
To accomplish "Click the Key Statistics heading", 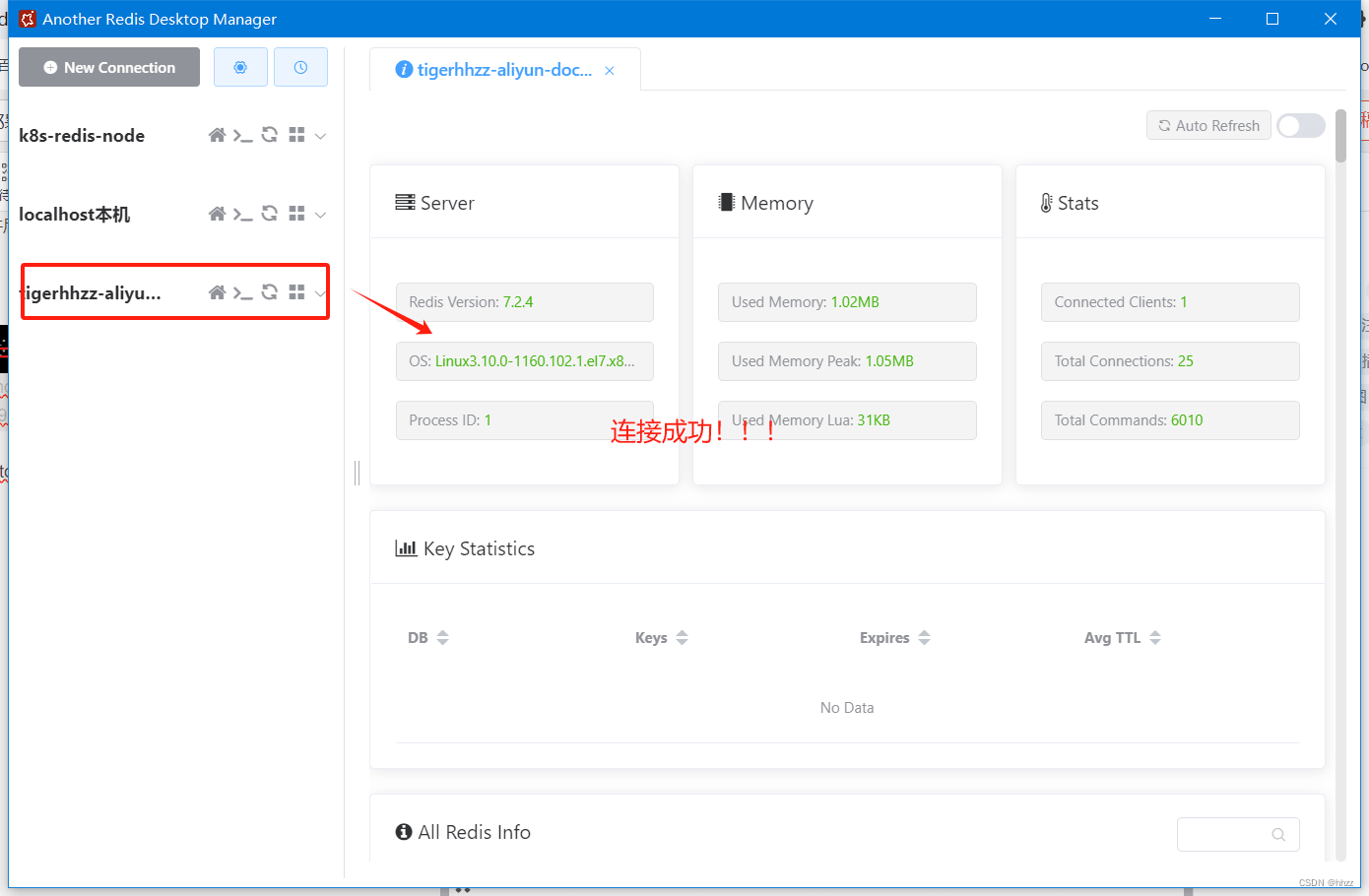I will 465,548.
